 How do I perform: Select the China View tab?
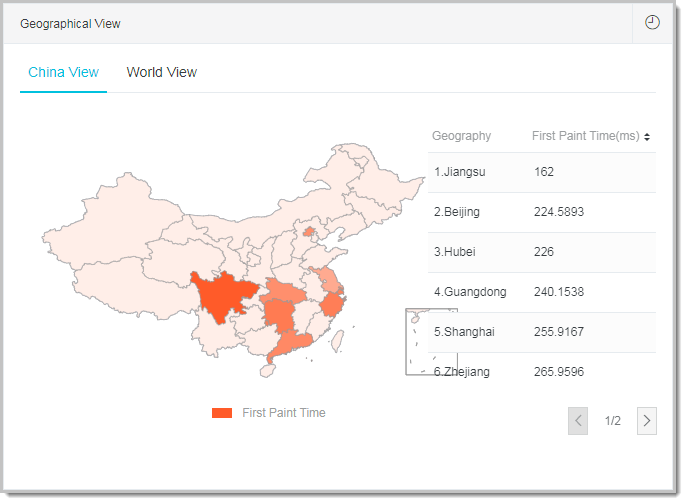coord(63,72)
